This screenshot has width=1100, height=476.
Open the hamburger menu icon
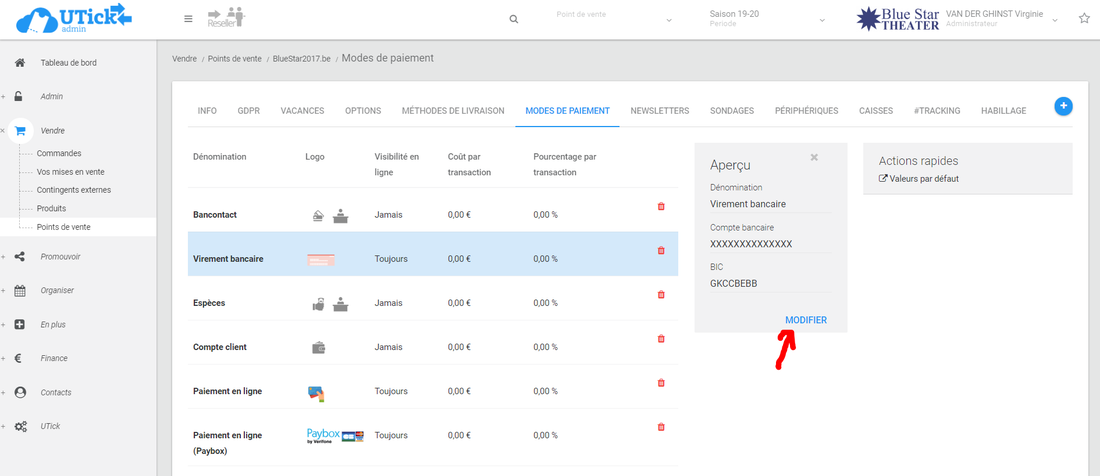click(189, 19)
